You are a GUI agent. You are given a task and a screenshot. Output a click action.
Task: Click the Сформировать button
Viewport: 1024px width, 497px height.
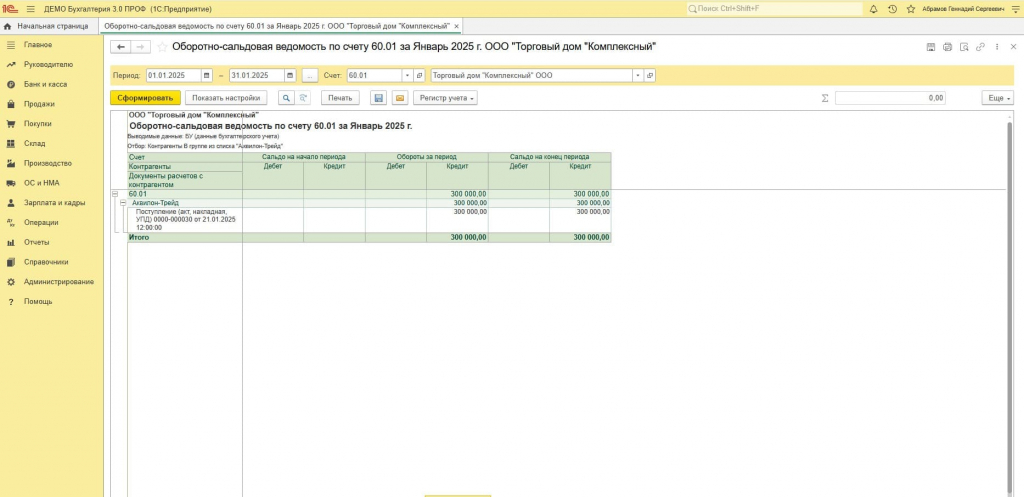(x=145, y=98)
